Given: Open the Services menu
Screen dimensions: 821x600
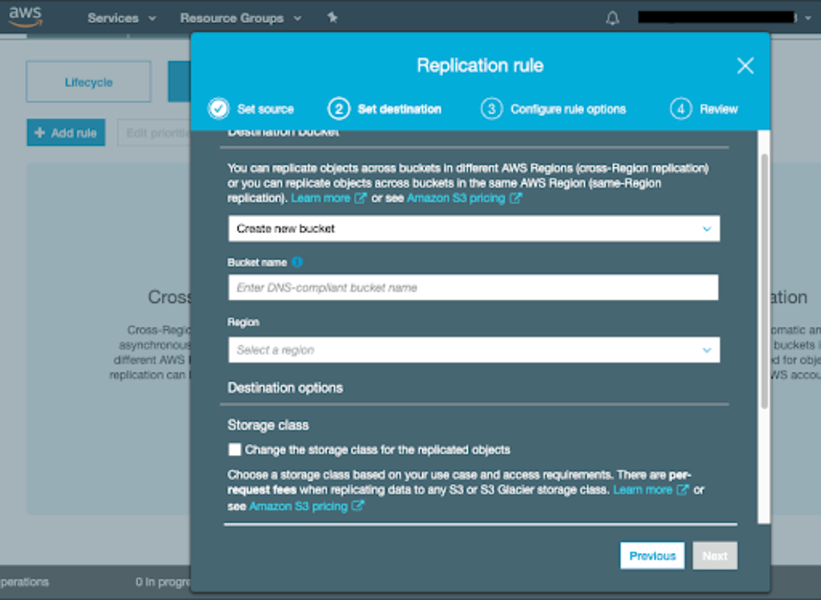Looking at the screenshot, I should click(121, 18).
